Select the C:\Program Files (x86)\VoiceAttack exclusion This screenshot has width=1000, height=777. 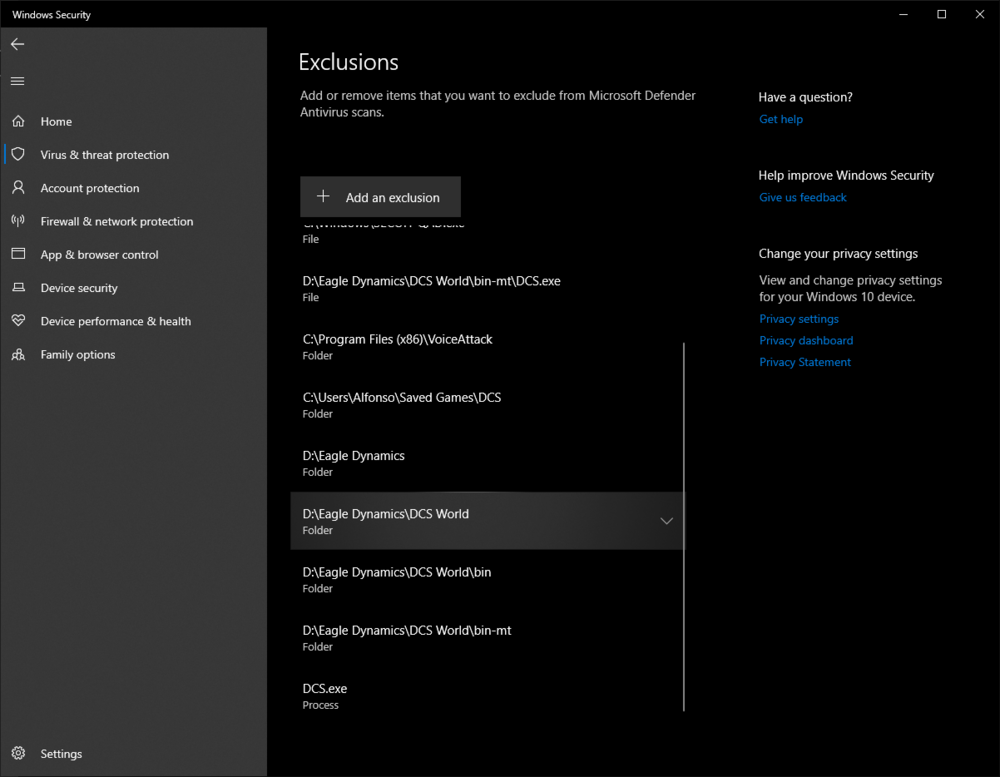pyautogui.click(x=397, y=346)
